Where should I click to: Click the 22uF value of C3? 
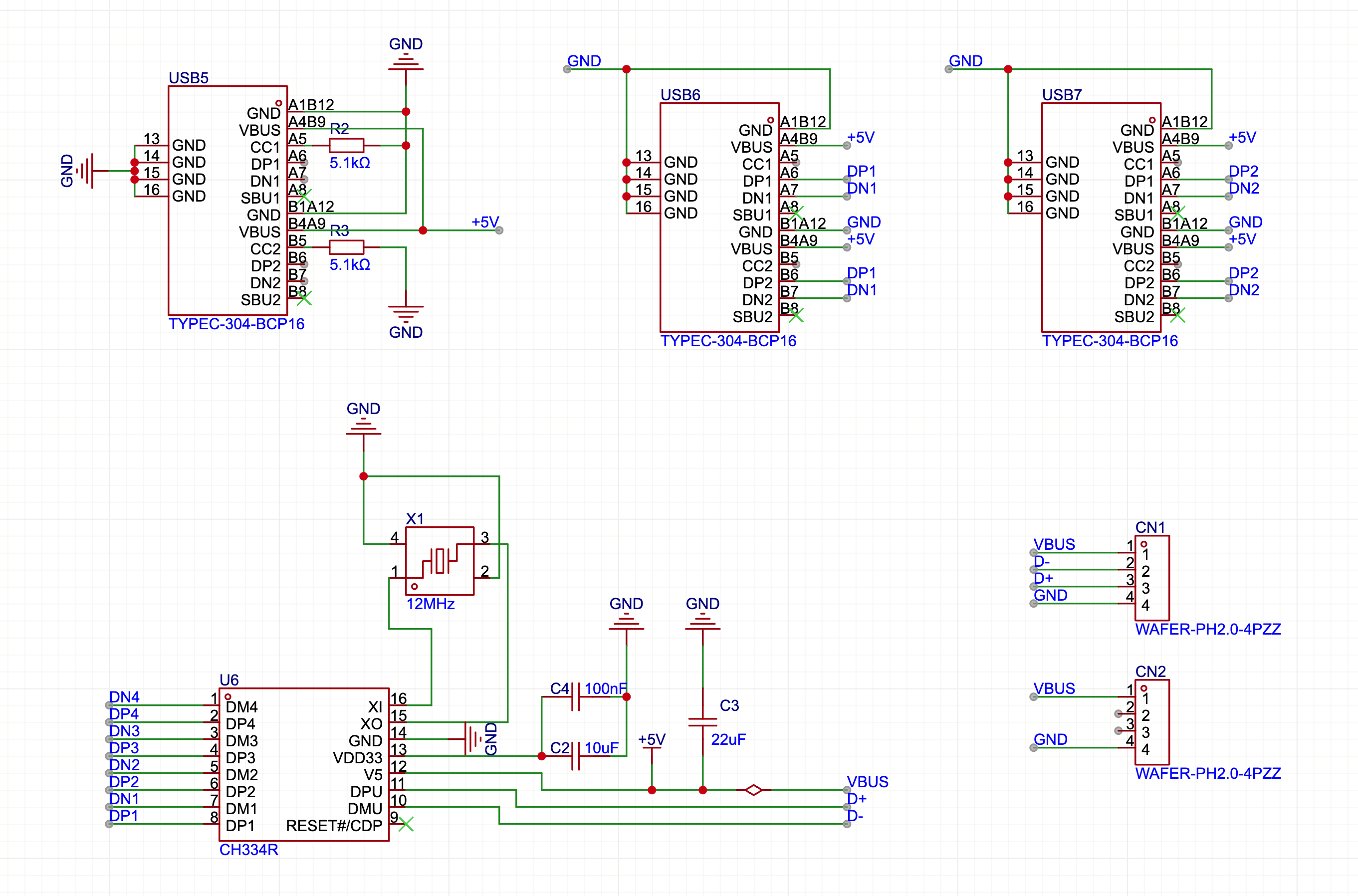[728, 739]
